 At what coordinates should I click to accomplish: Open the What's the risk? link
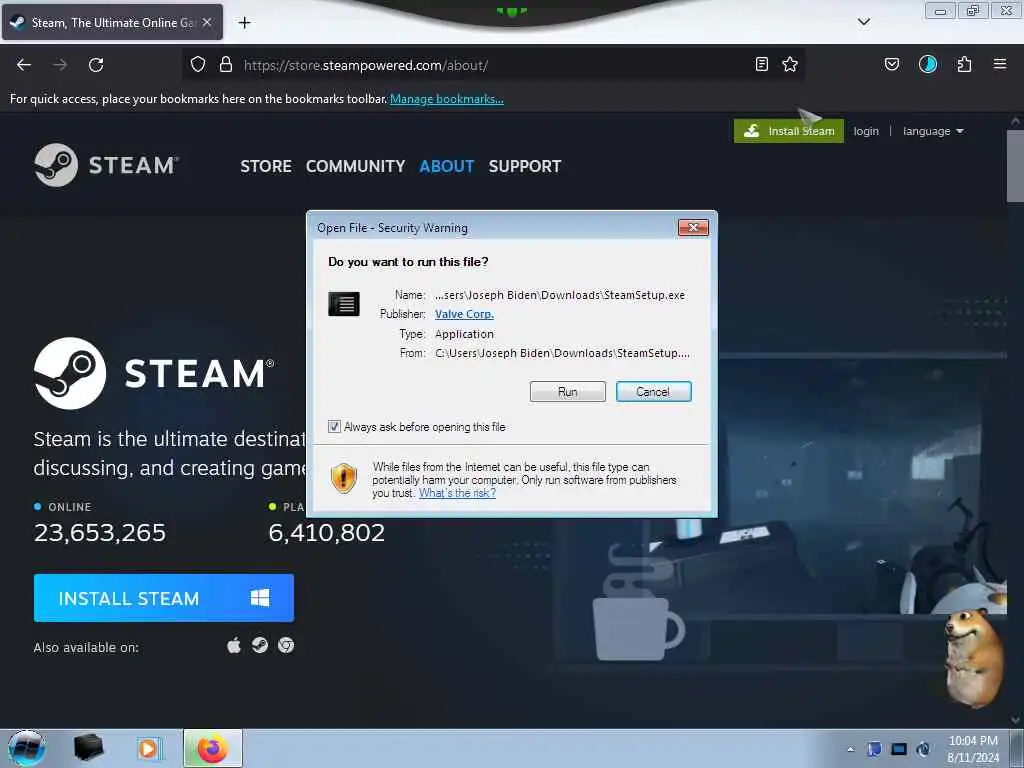pos(457,493)
